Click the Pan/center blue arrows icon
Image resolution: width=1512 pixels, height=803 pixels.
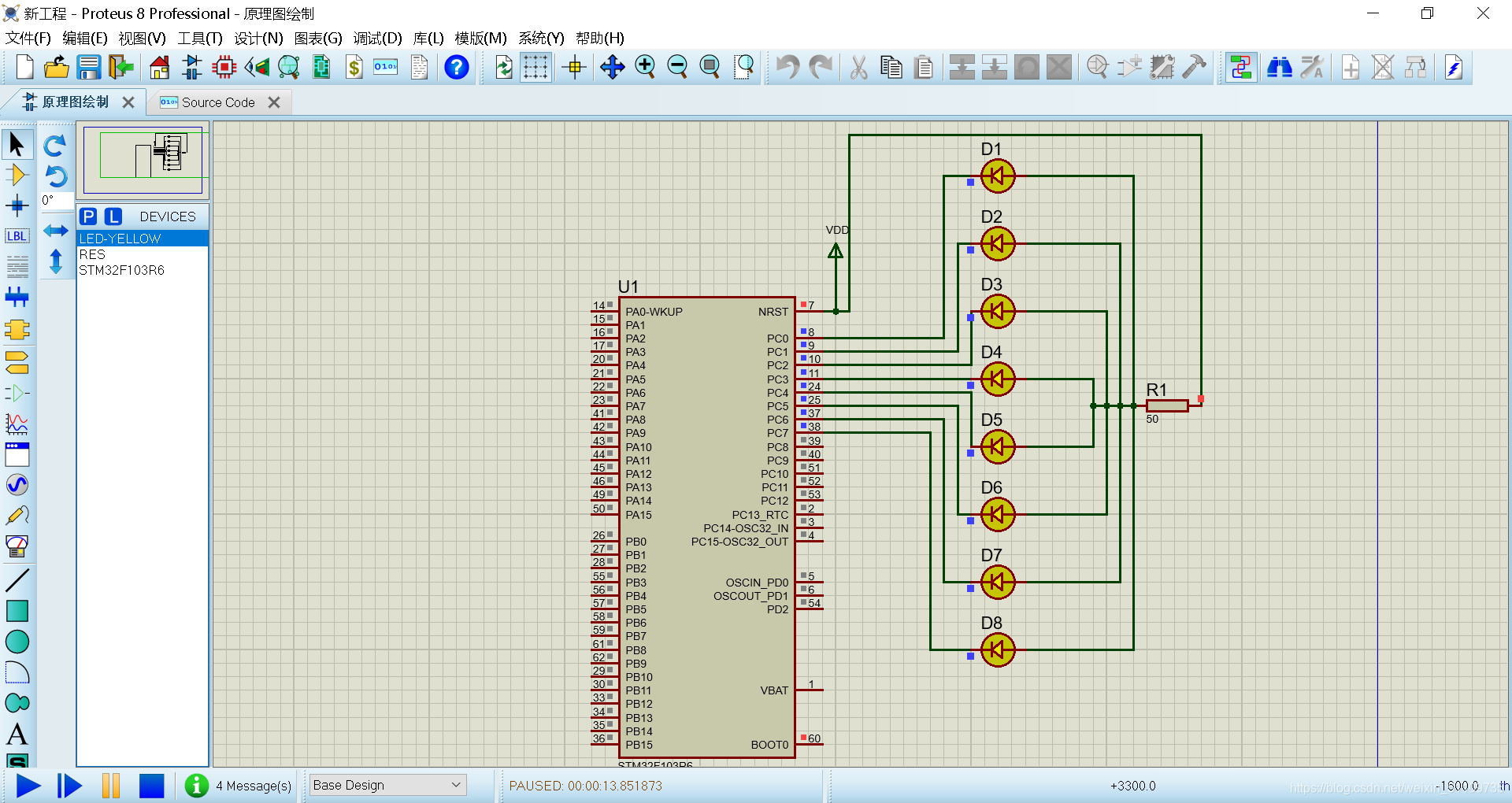coord(612,68)
